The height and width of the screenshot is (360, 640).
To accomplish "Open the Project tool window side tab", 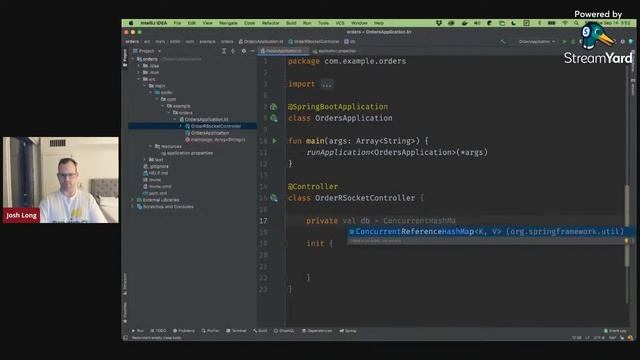I will click(125, 58).
